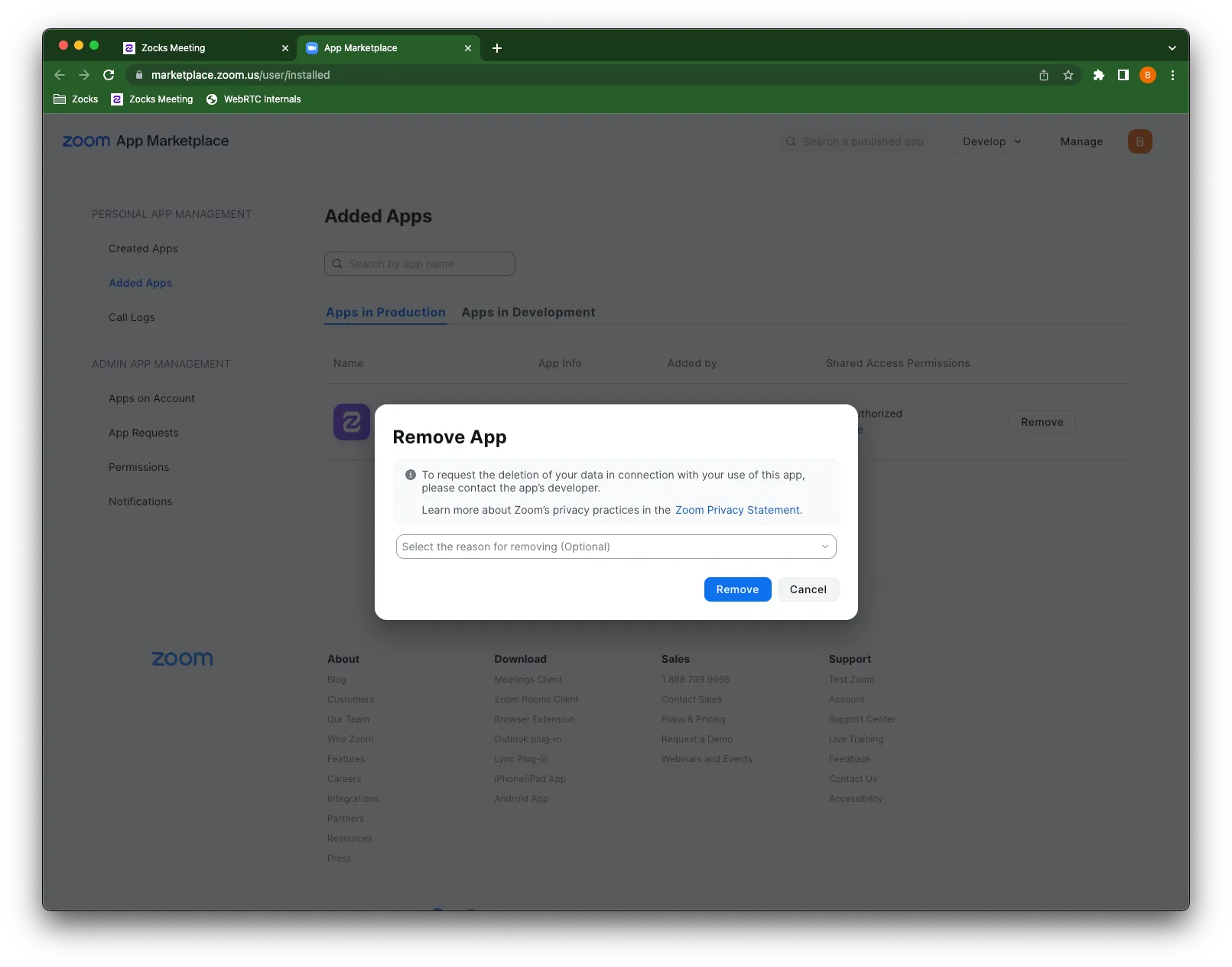Click the browser back arrow

coord(60,75)
